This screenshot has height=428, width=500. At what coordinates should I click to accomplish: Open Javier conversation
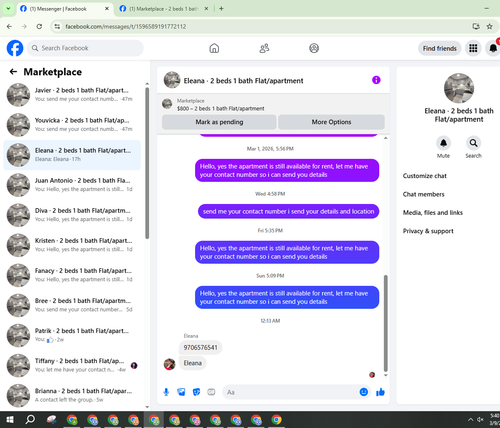point(72,95)
